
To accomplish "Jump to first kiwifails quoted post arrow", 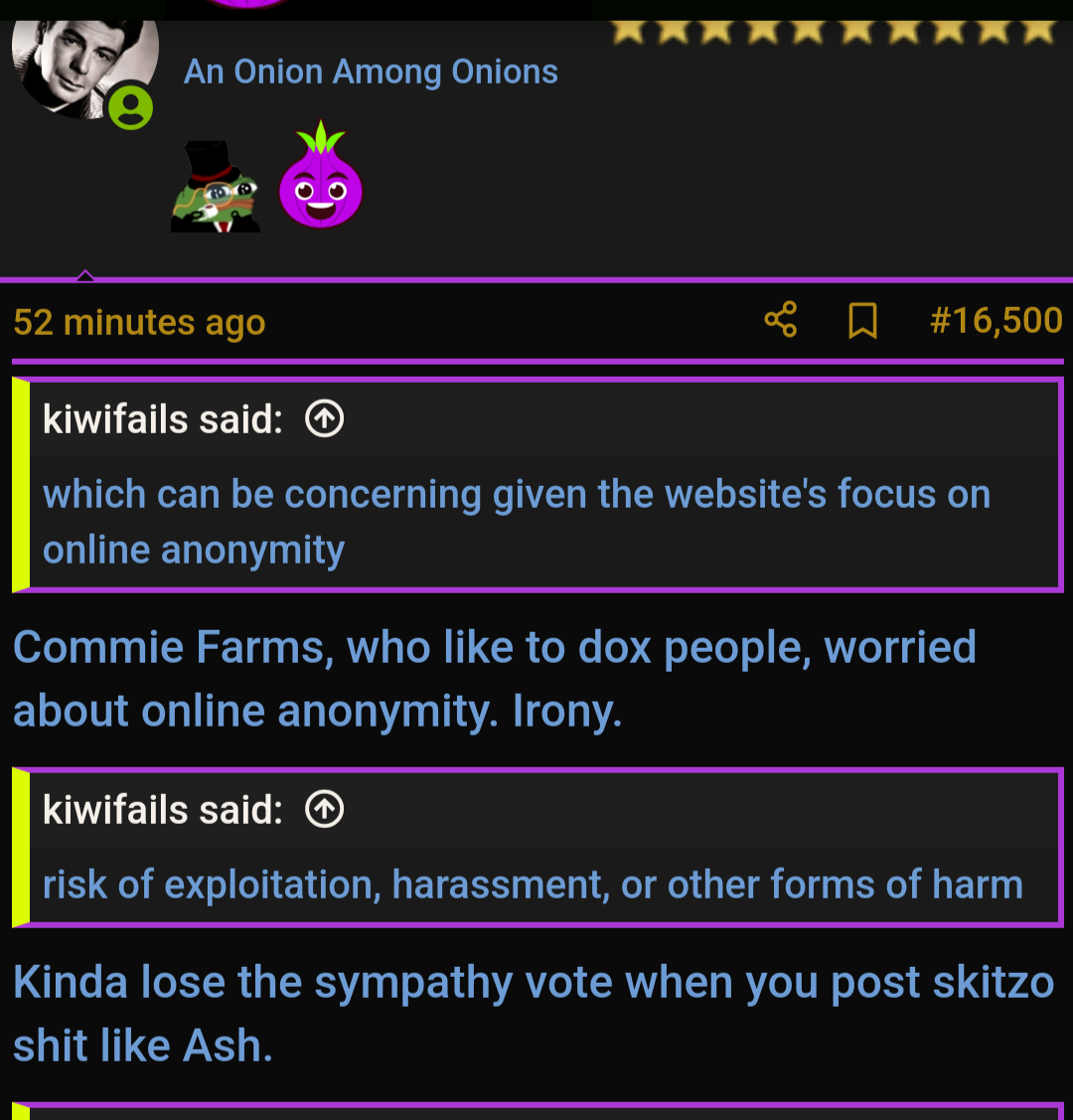I will point(325,418).
